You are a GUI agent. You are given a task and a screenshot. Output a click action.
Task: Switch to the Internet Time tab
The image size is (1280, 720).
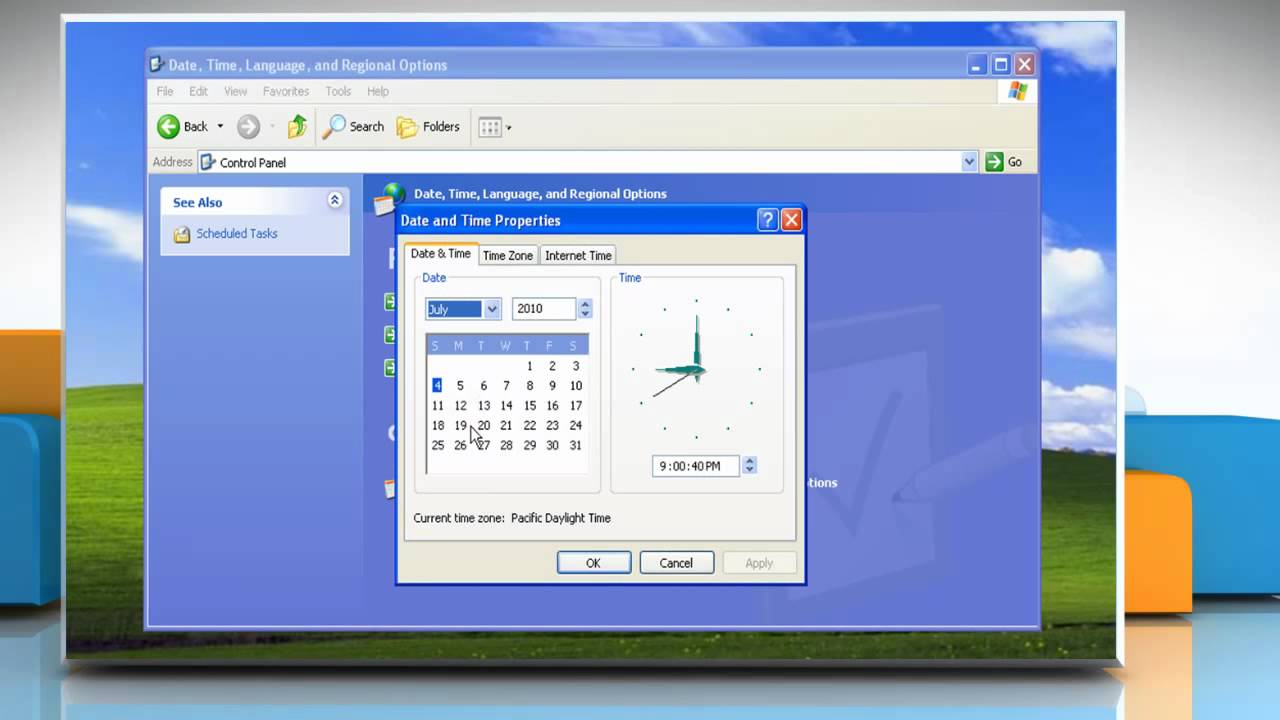click(x=578, y=256)
